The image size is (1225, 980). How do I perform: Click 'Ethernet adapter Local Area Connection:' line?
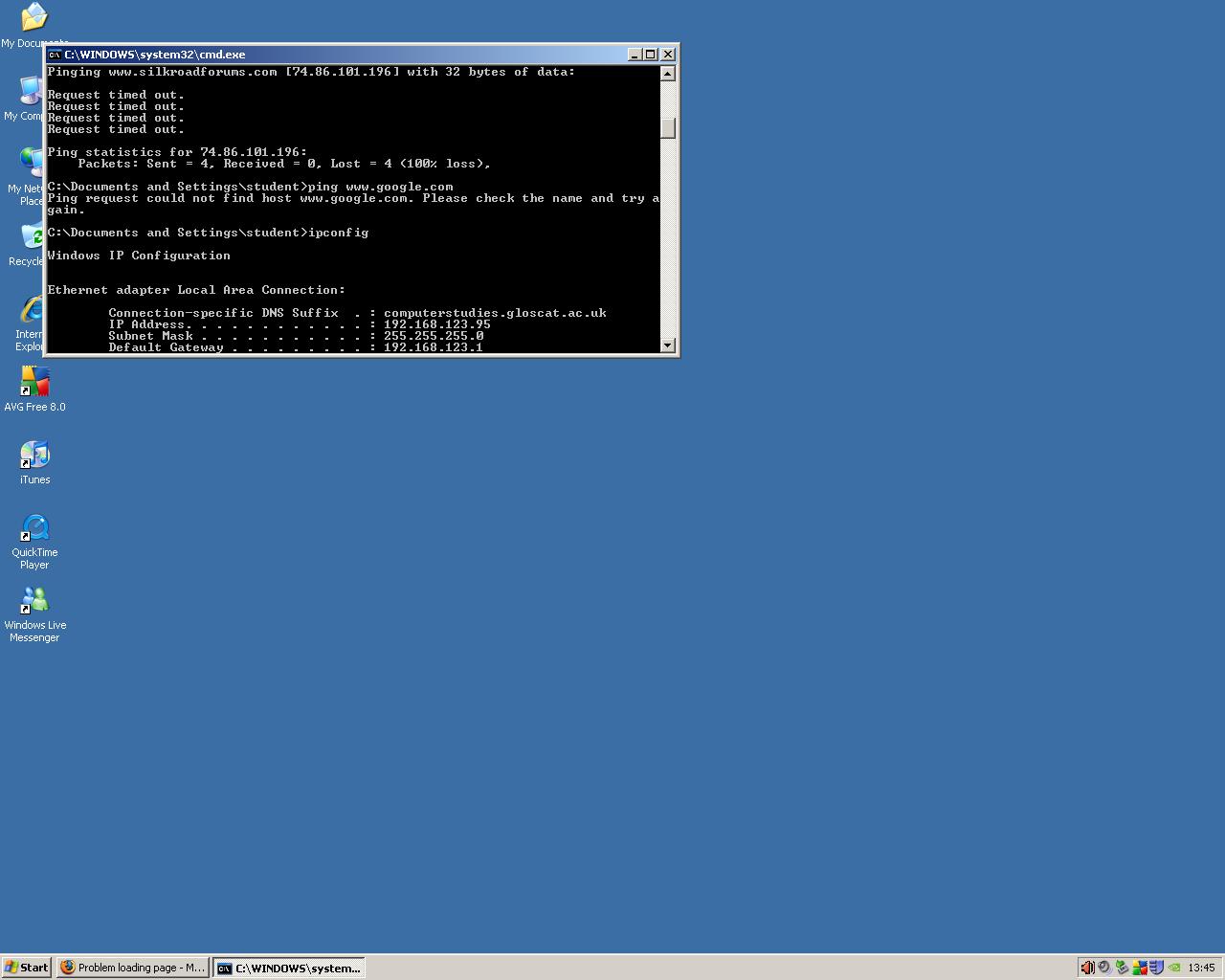click(196, 290)
